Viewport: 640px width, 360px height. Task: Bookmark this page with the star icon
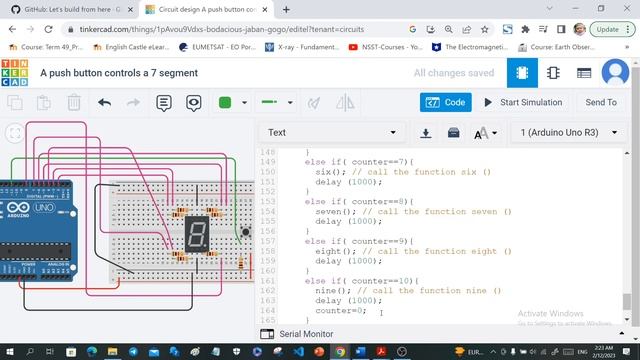pyautogui.click(x=484, y=29)
